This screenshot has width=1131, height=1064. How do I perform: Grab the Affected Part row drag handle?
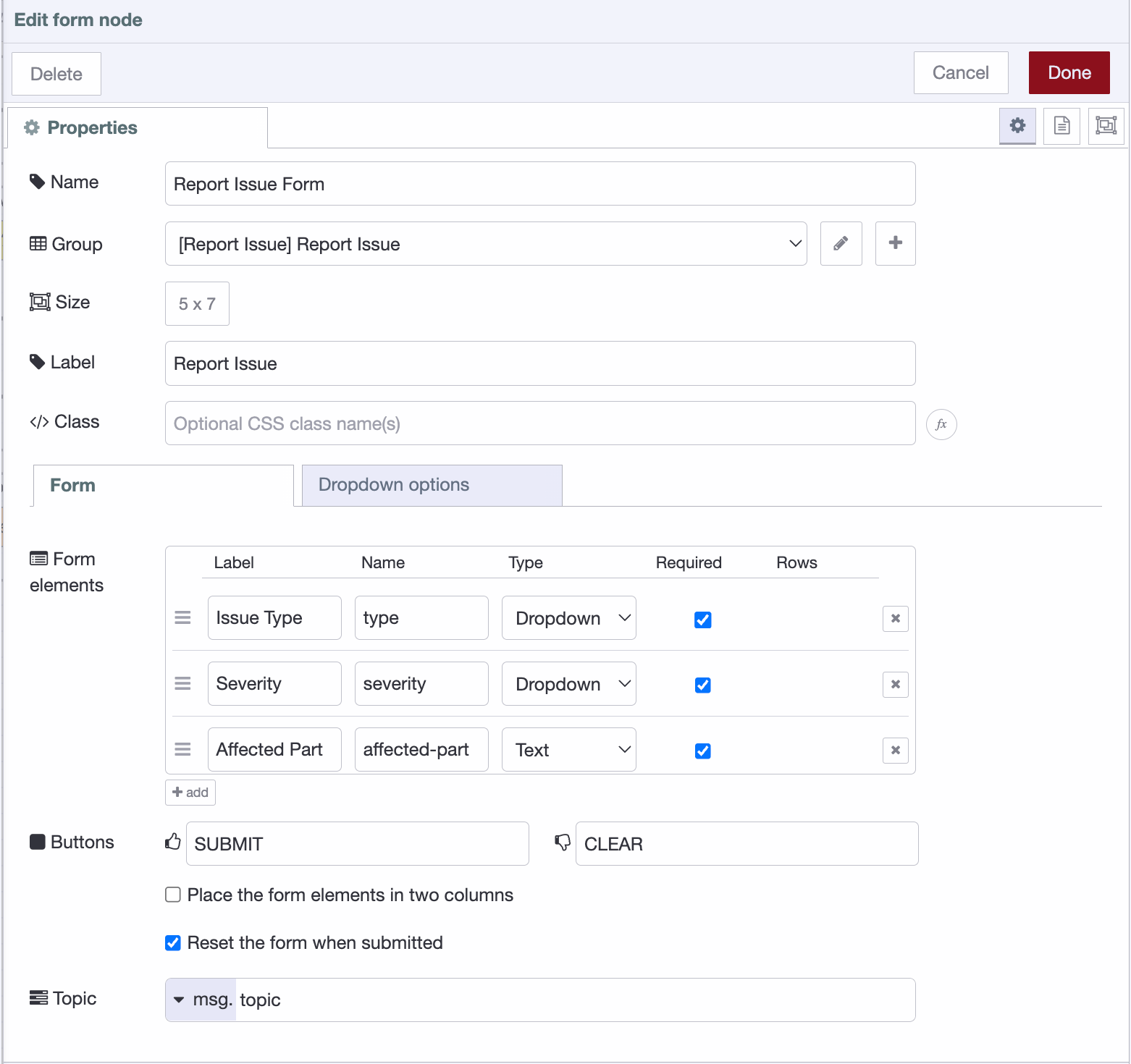click(182, 750)
